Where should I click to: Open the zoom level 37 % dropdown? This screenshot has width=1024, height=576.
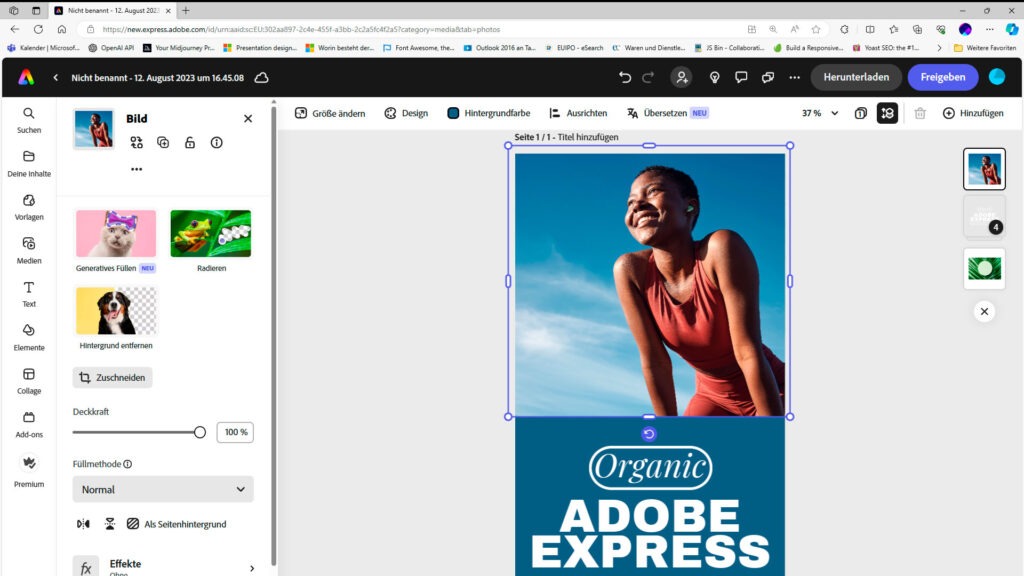820,113
